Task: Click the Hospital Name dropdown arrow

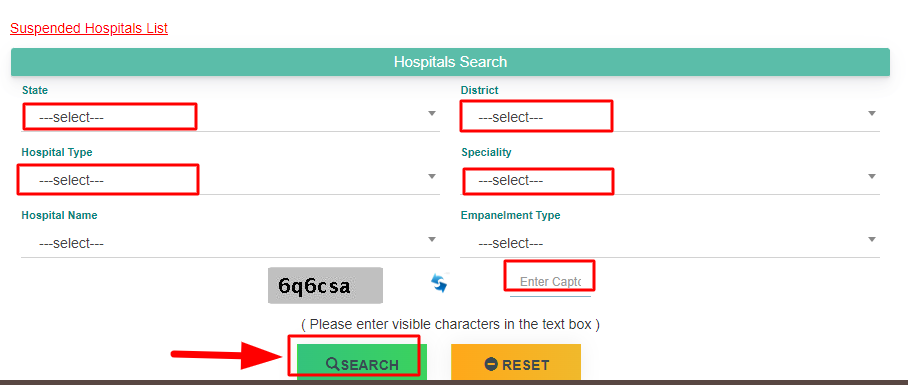Action: (432, 239)
